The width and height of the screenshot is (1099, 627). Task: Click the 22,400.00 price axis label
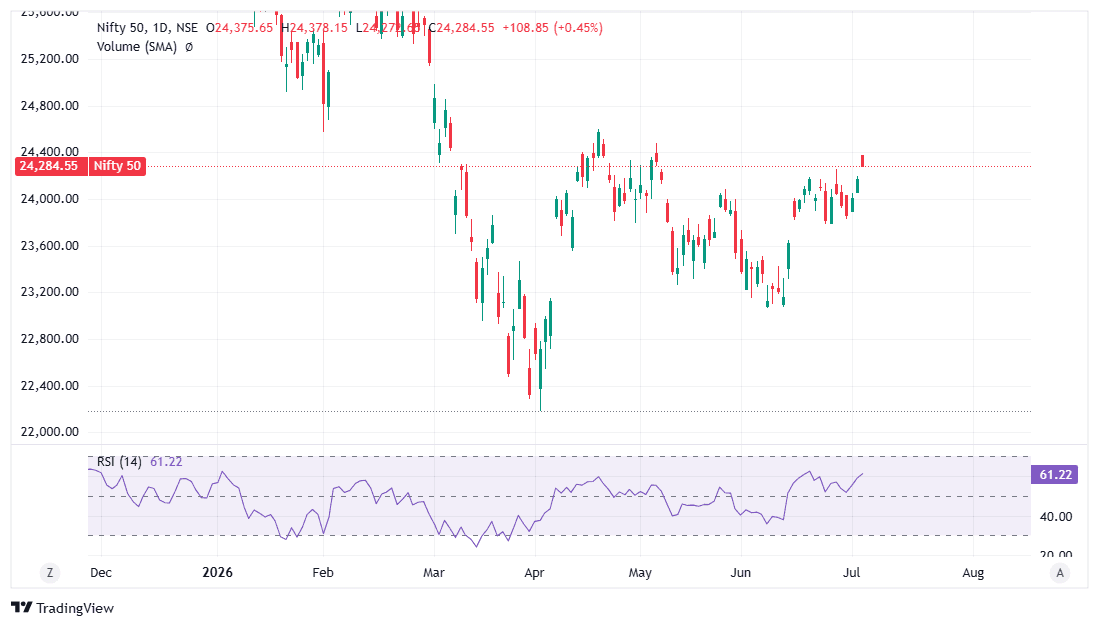pyautogui.click(x=50, y=386)
